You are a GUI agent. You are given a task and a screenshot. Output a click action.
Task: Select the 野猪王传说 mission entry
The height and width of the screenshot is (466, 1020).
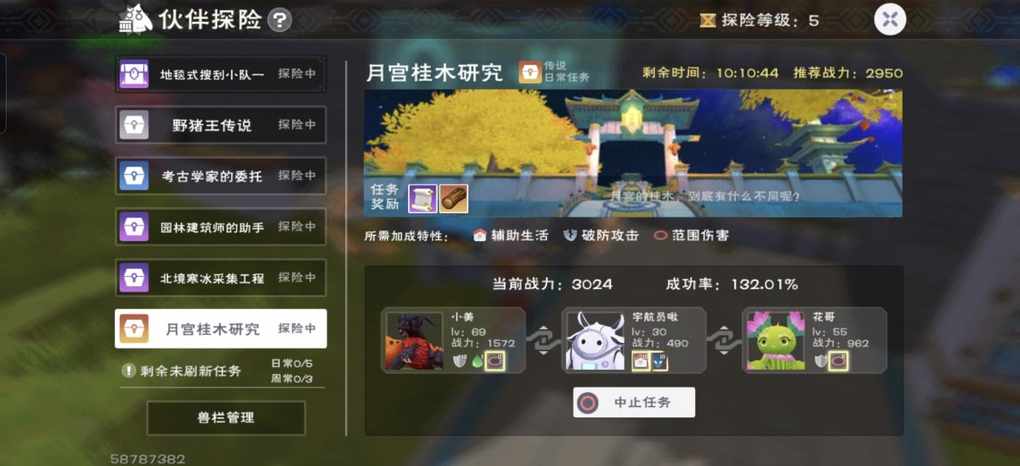tap(221, 125)
